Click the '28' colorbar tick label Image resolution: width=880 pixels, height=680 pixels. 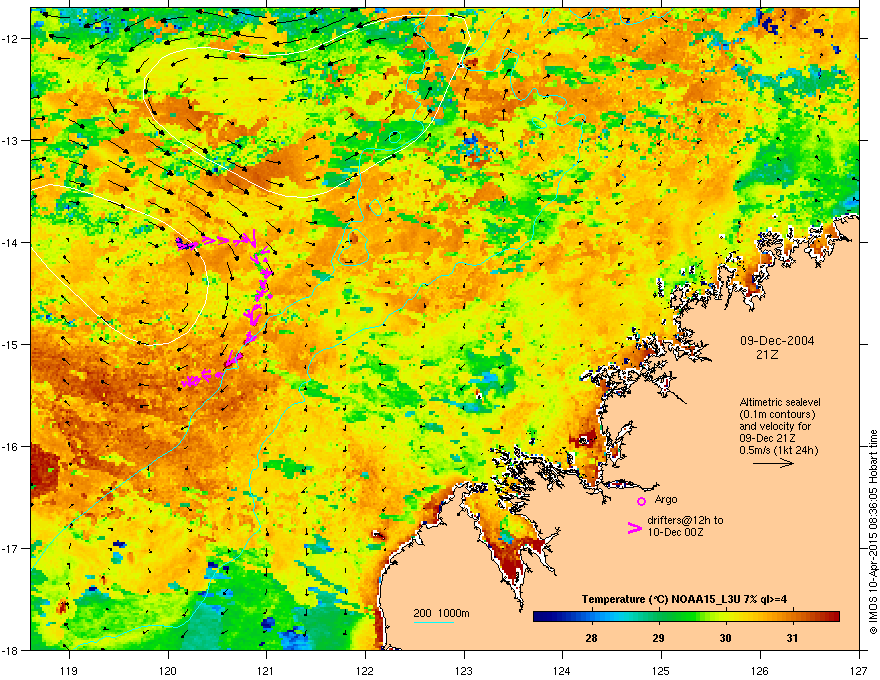[591, 638]
